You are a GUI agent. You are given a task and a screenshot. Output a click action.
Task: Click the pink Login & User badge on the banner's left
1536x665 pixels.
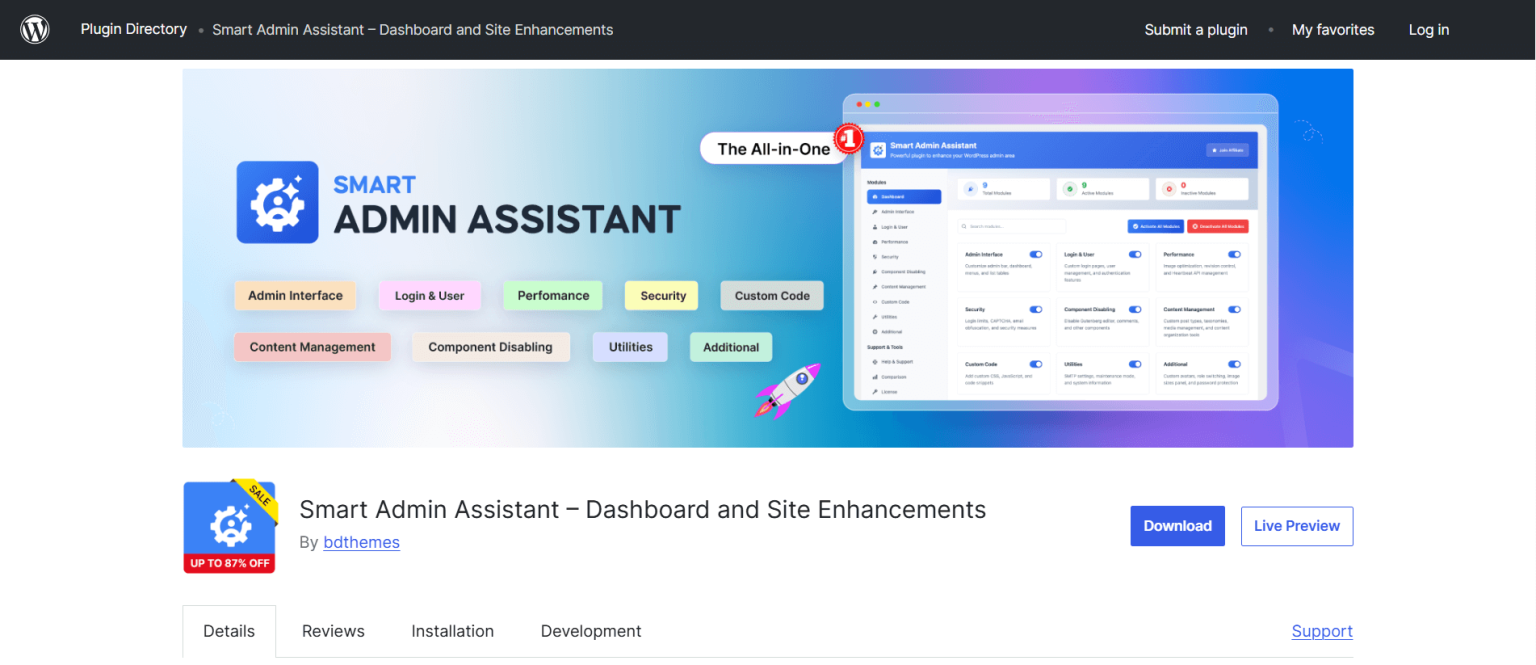tap(430, 295)
